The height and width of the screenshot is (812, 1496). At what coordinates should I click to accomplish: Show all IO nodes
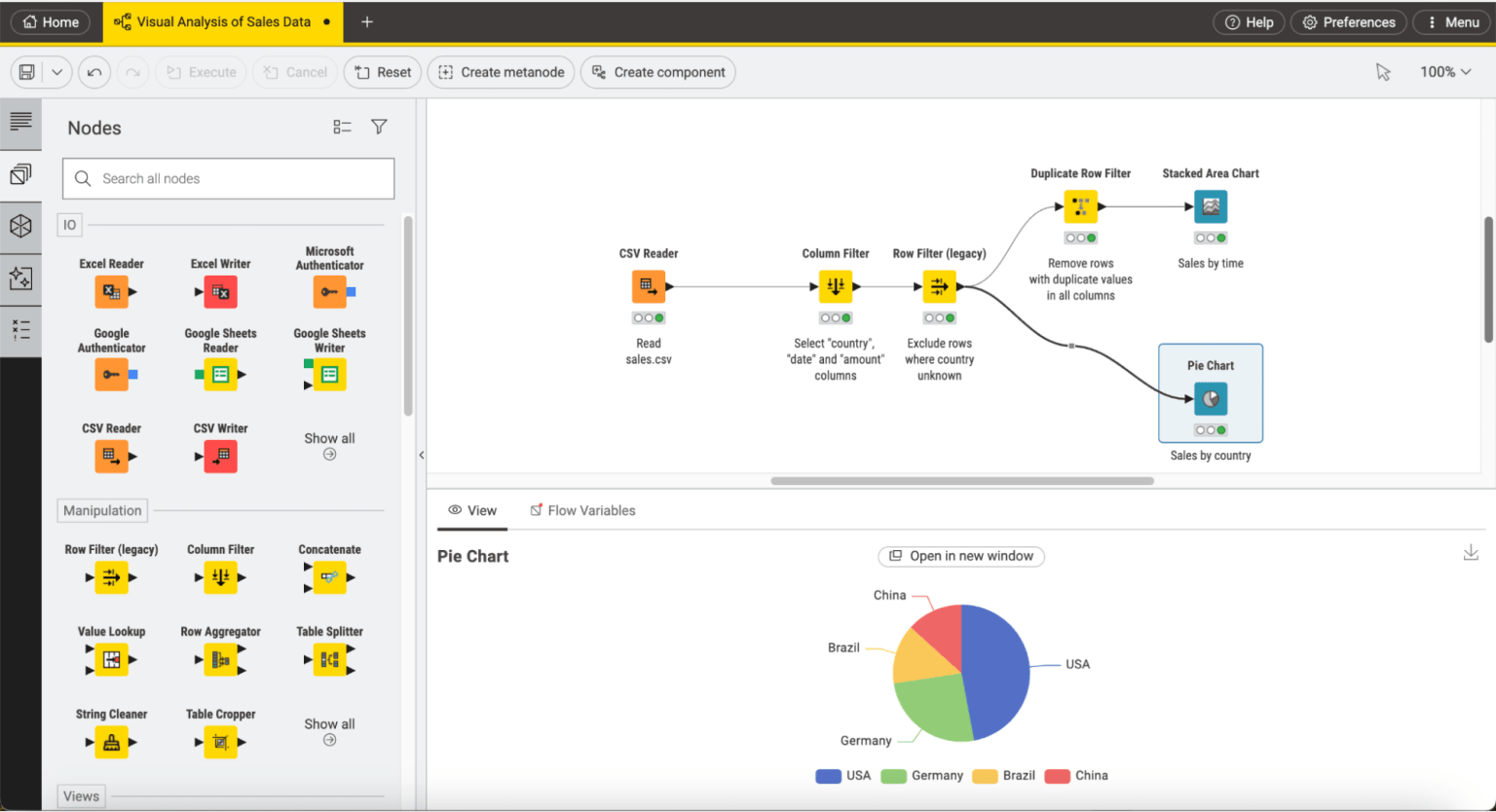point(329,445)
